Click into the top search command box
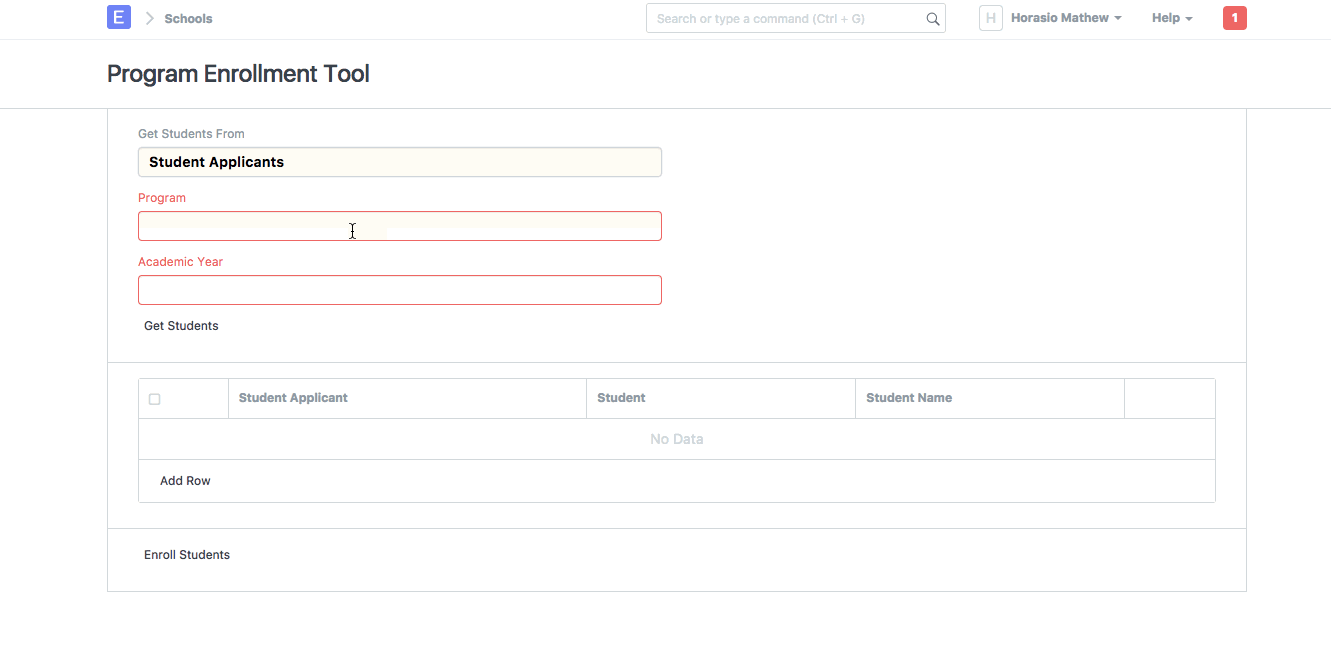The image size is (1331, 656). pos(785,19)
